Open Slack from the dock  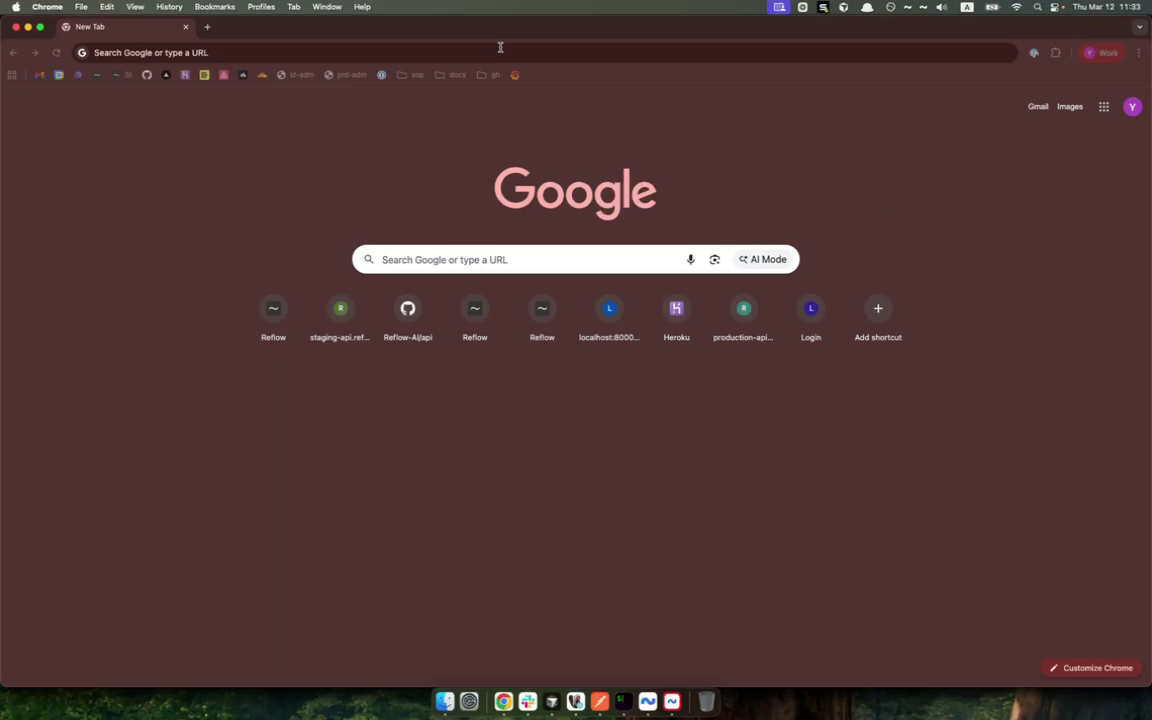[x=528, y=702]
